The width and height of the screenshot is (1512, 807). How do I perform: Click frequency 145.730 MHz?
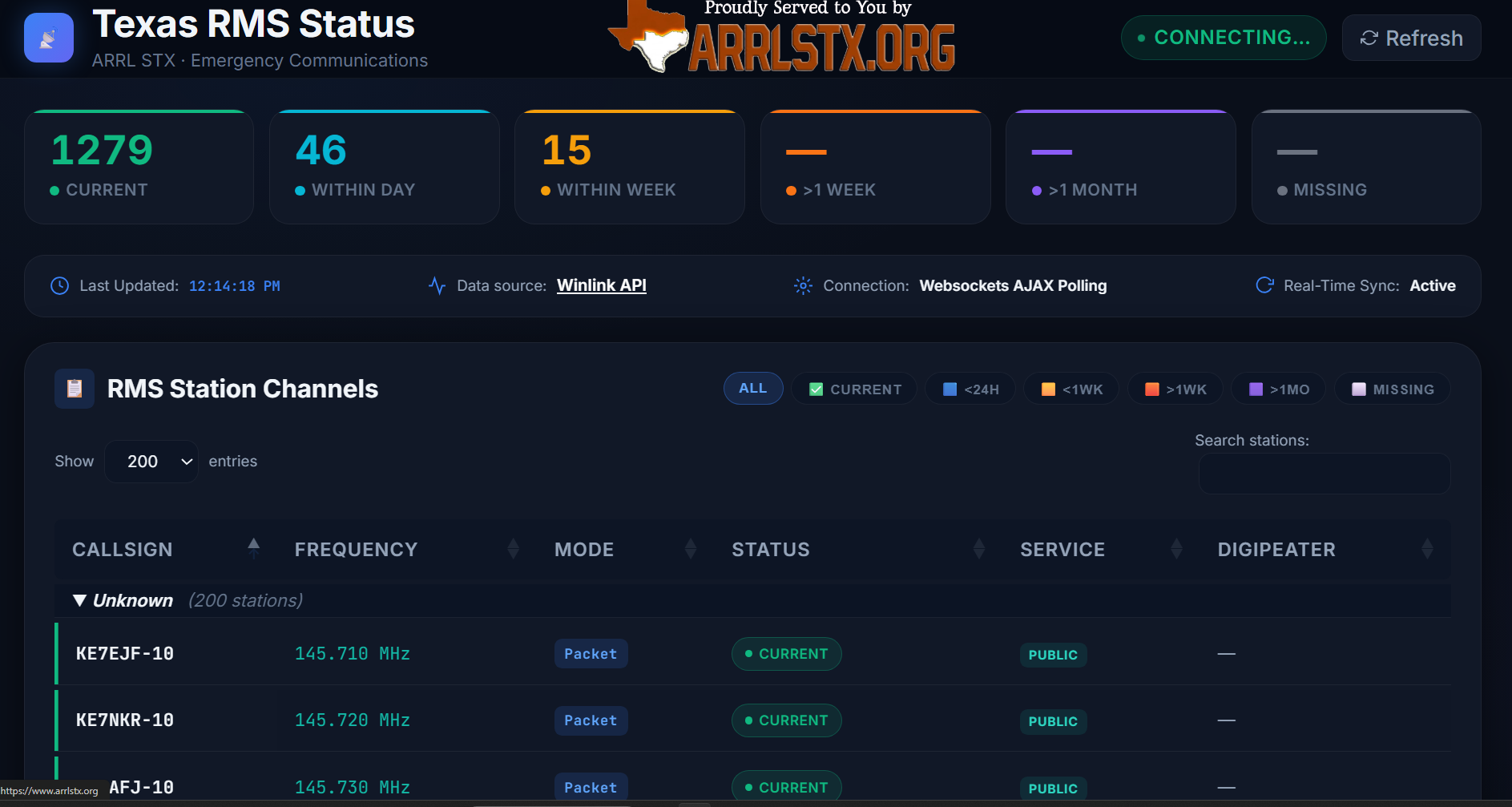353,788
